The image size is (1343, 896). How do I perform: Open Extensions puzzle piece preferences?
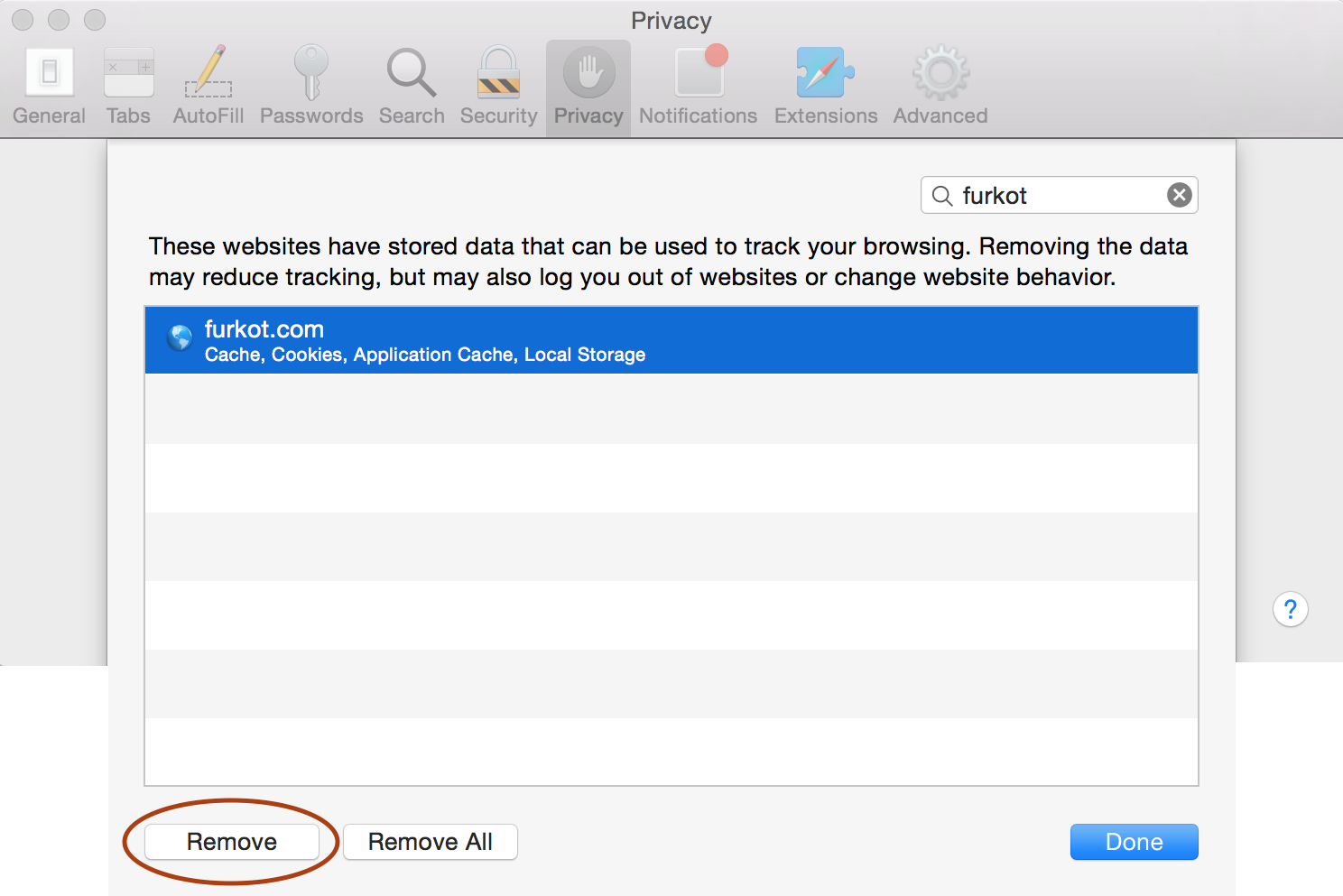[x=826, y=87]
